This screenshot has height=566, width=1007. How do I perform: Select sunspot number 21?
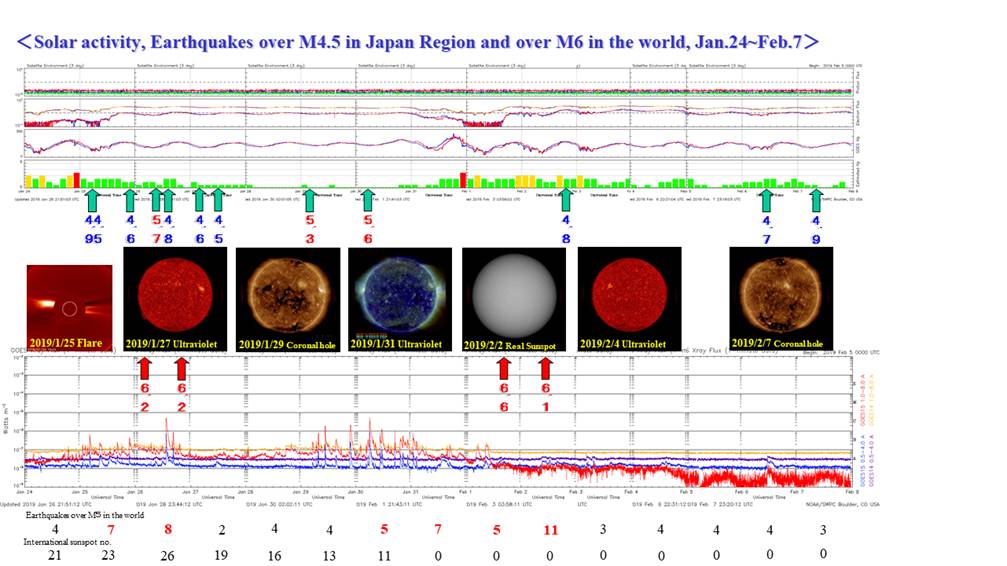point(55,555)
